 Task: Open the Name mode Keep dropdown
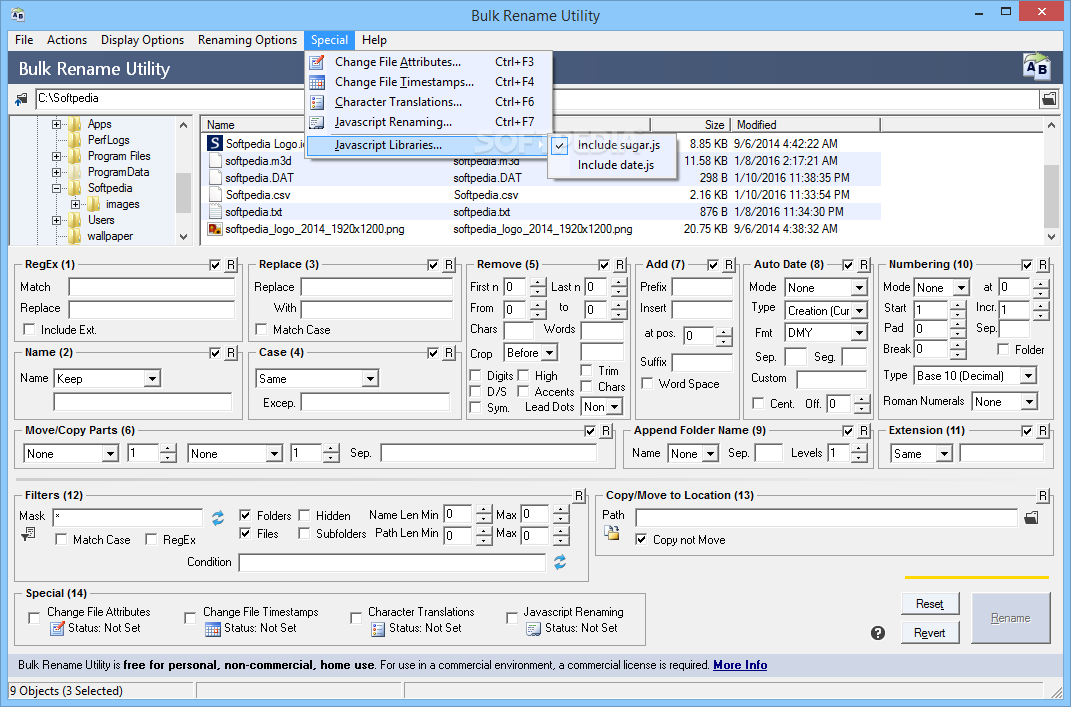point(152,378)
